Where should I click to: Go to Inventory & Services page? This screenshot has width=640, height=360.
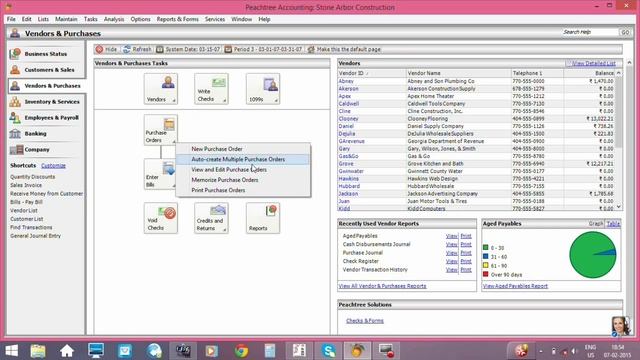[46, 102]
